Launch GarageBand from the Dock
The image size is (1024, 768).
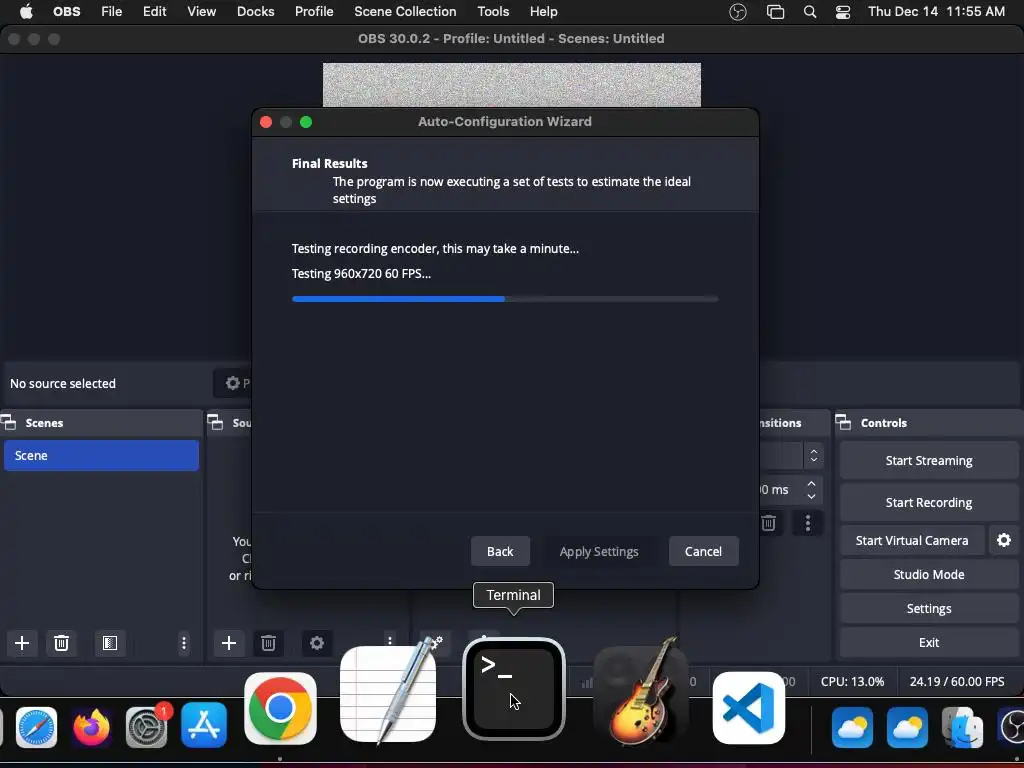click(641, 692)
